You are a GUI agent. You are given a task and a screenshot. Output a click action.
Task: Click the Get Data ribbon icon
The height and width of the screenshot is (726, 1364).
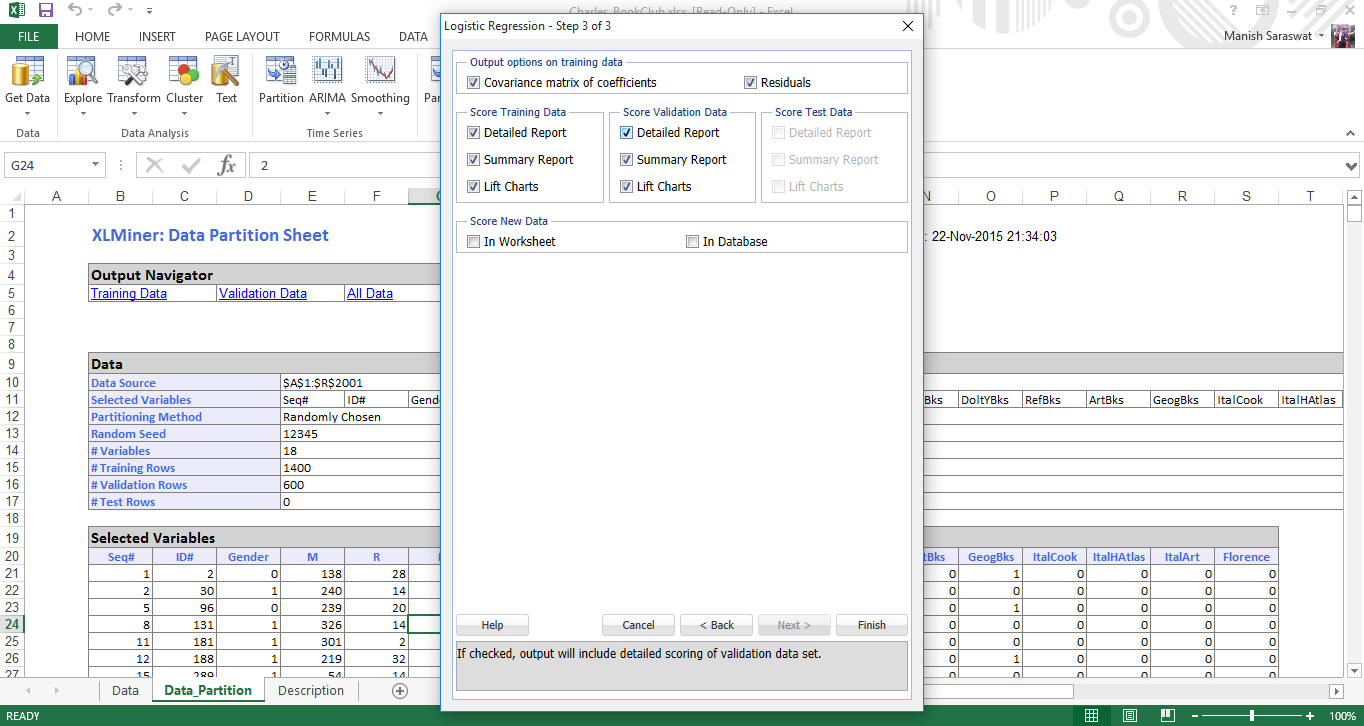pos(27,75)
